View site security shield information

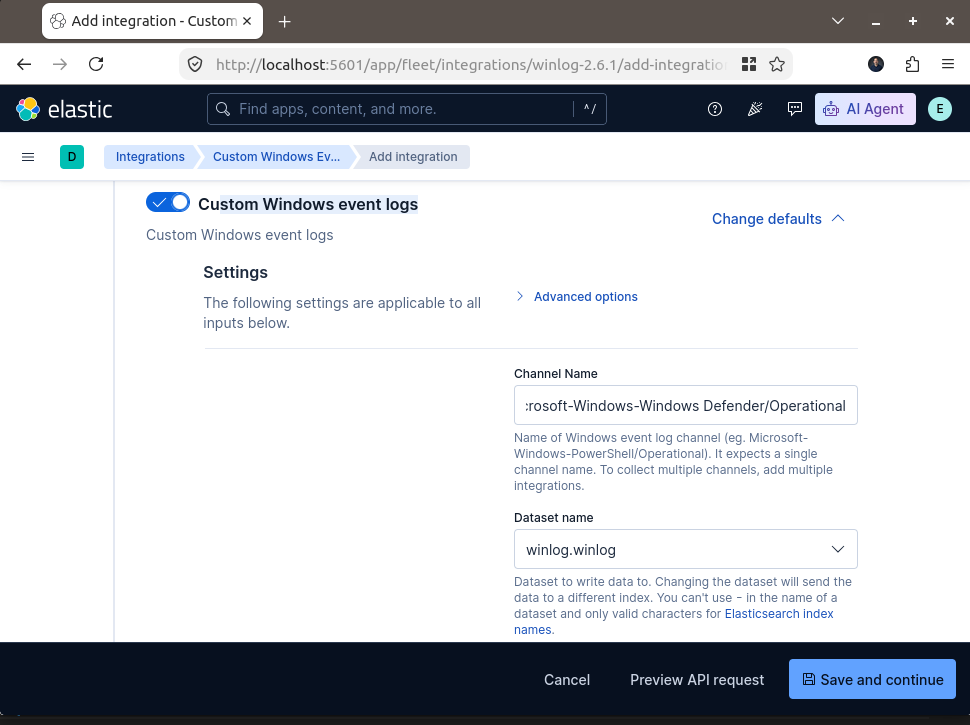tap(195, 64)
